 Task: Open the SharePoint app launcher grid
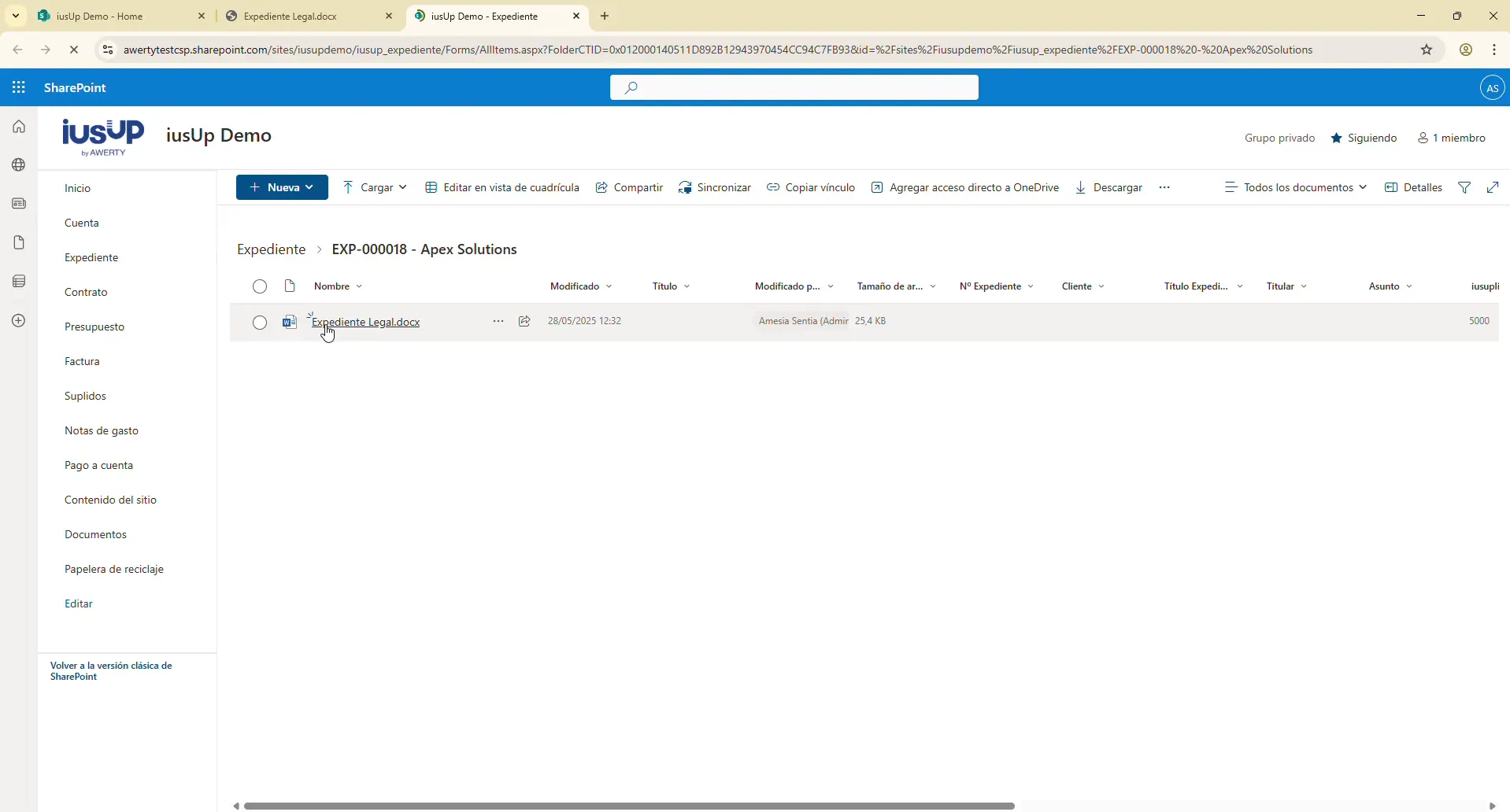19,87
